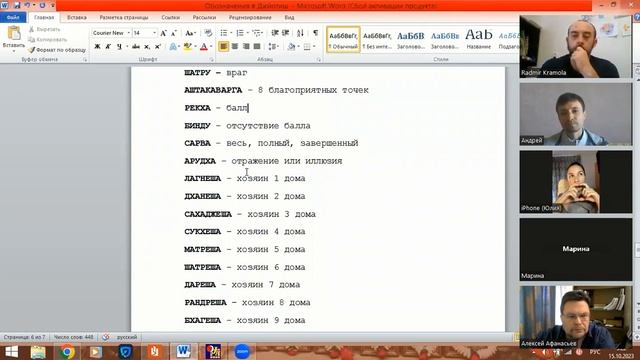
Task: Click the Decrease Indent icon
Action: click(x=275, y=33)
